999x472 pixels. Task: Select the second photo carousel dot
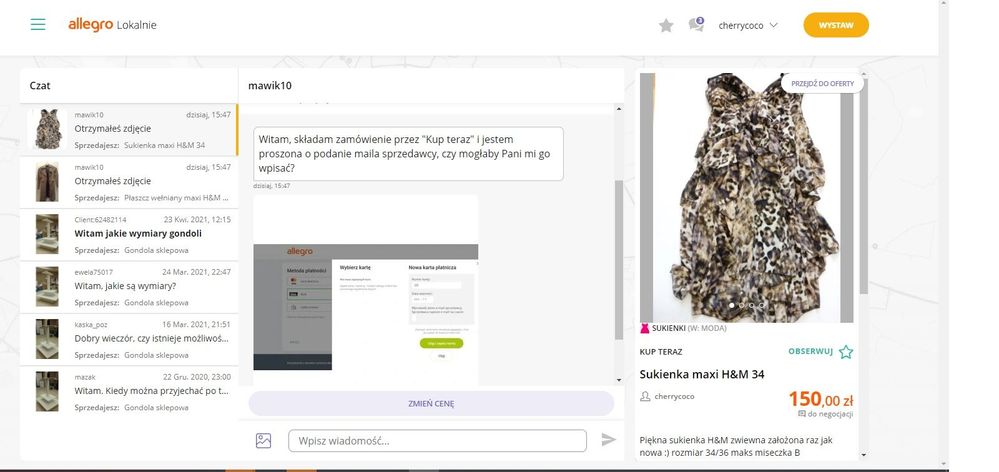tap(741, 306)
